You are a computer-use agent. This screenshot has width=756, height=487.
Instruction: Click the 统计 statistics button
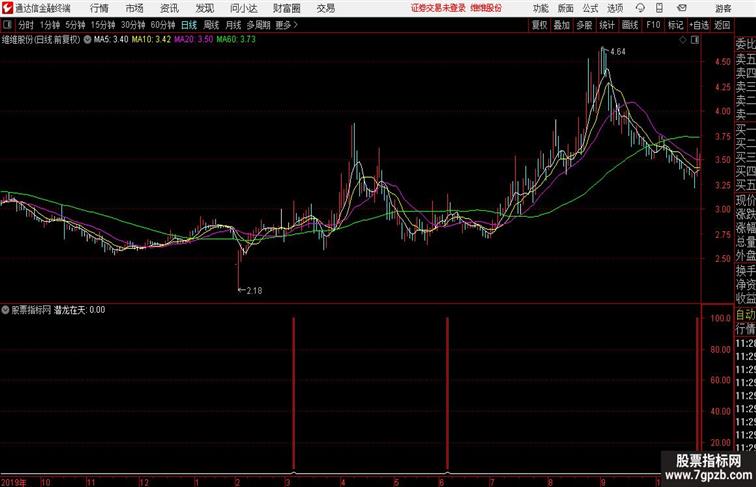point(607,25)
